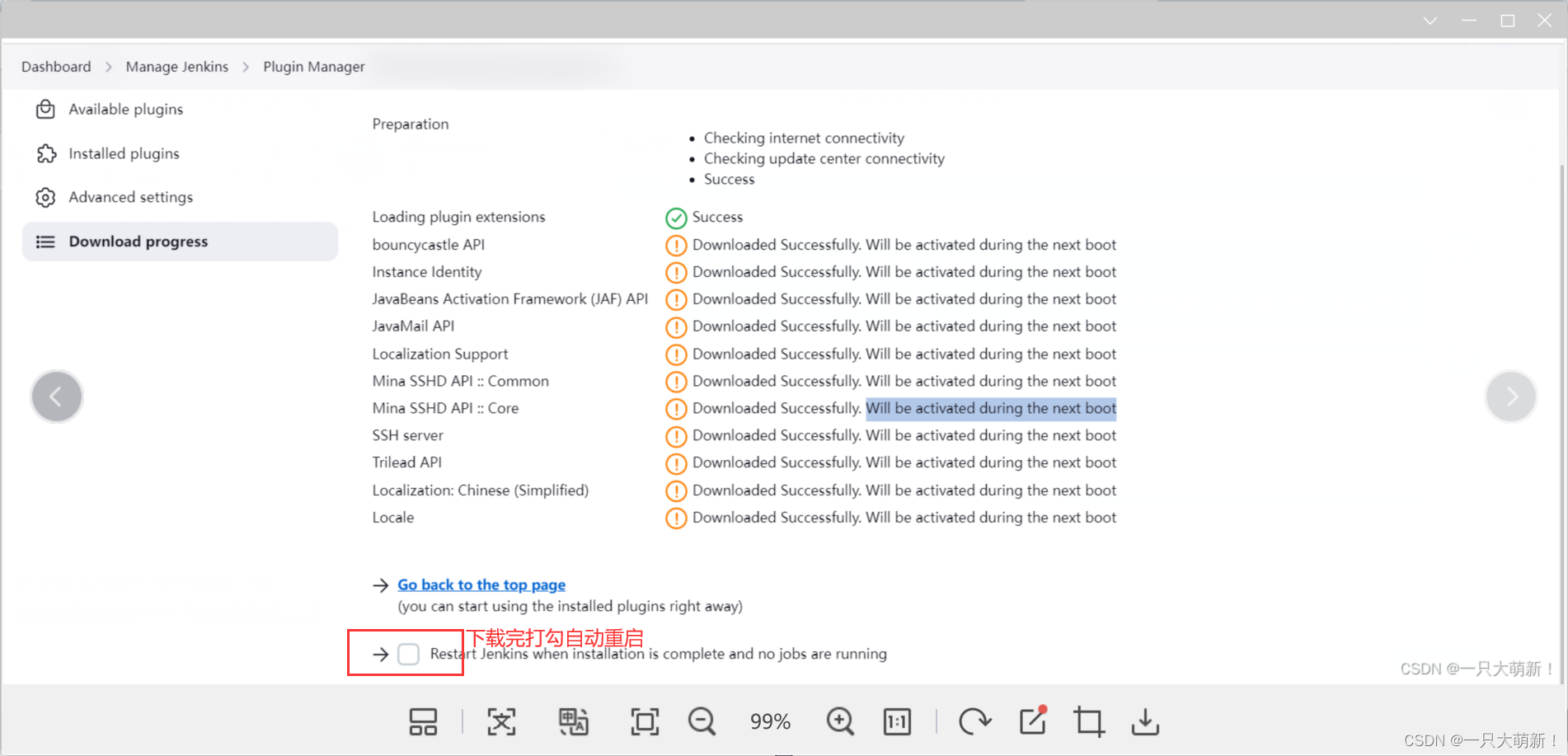Image resolution: width=1568 pixels, height=756 pixels.
Task: Zoom out with the minus magnifier
Action: click(x=702, y=722)
